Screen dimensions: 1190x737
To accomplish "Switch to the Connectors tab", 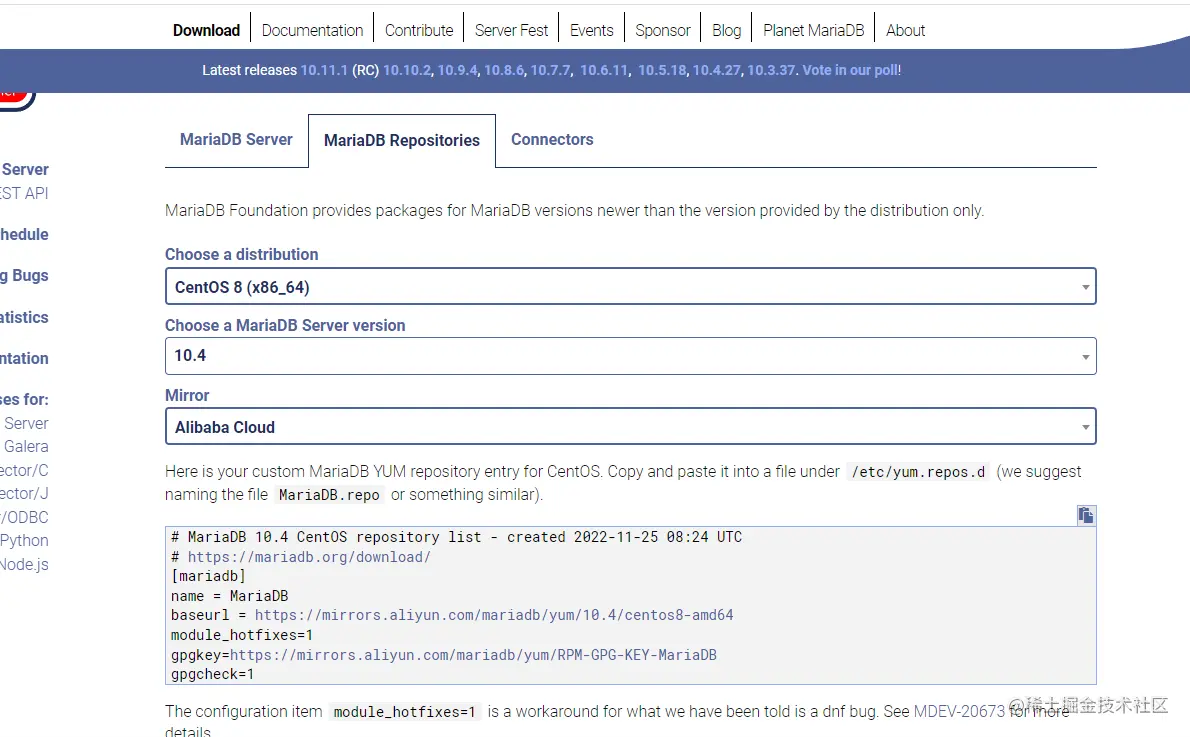I will tap(552, 140).
